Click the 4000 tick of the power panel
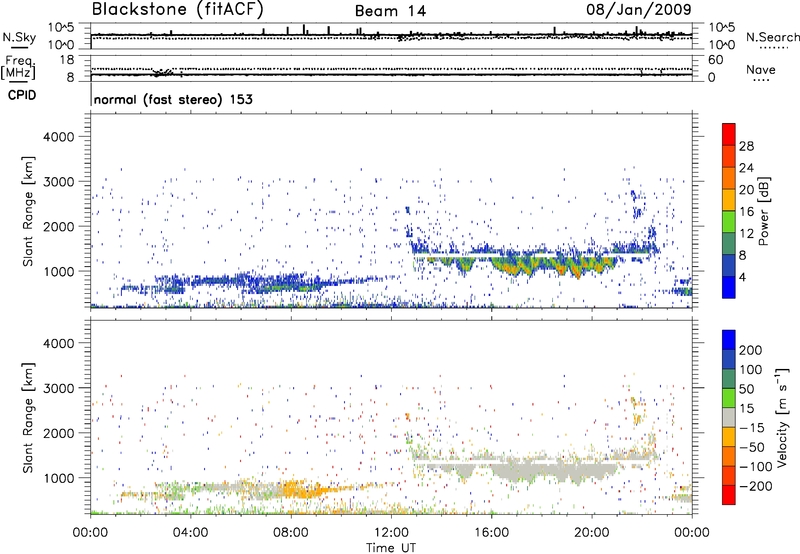Image resolution: width=800 pixels, height=554 pixels. click(x=58, y=137)
